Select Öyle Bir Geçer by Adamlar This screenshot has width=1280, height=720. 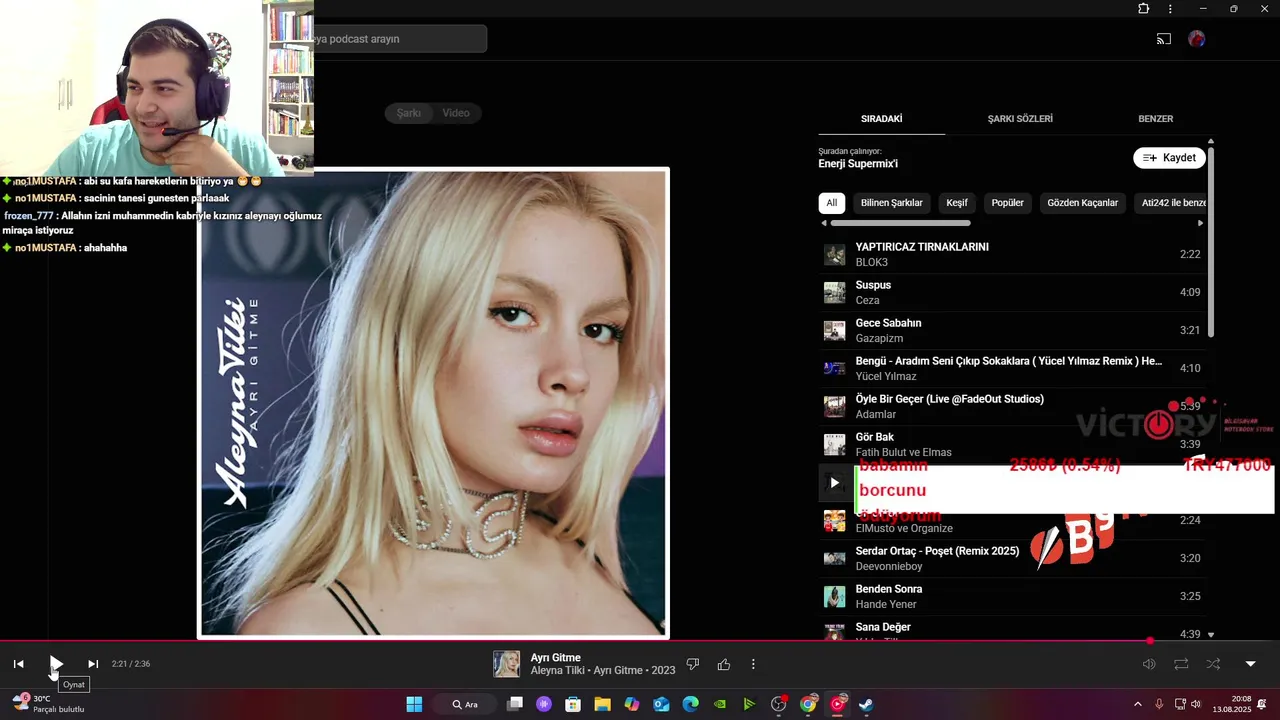coord(1012,406)
